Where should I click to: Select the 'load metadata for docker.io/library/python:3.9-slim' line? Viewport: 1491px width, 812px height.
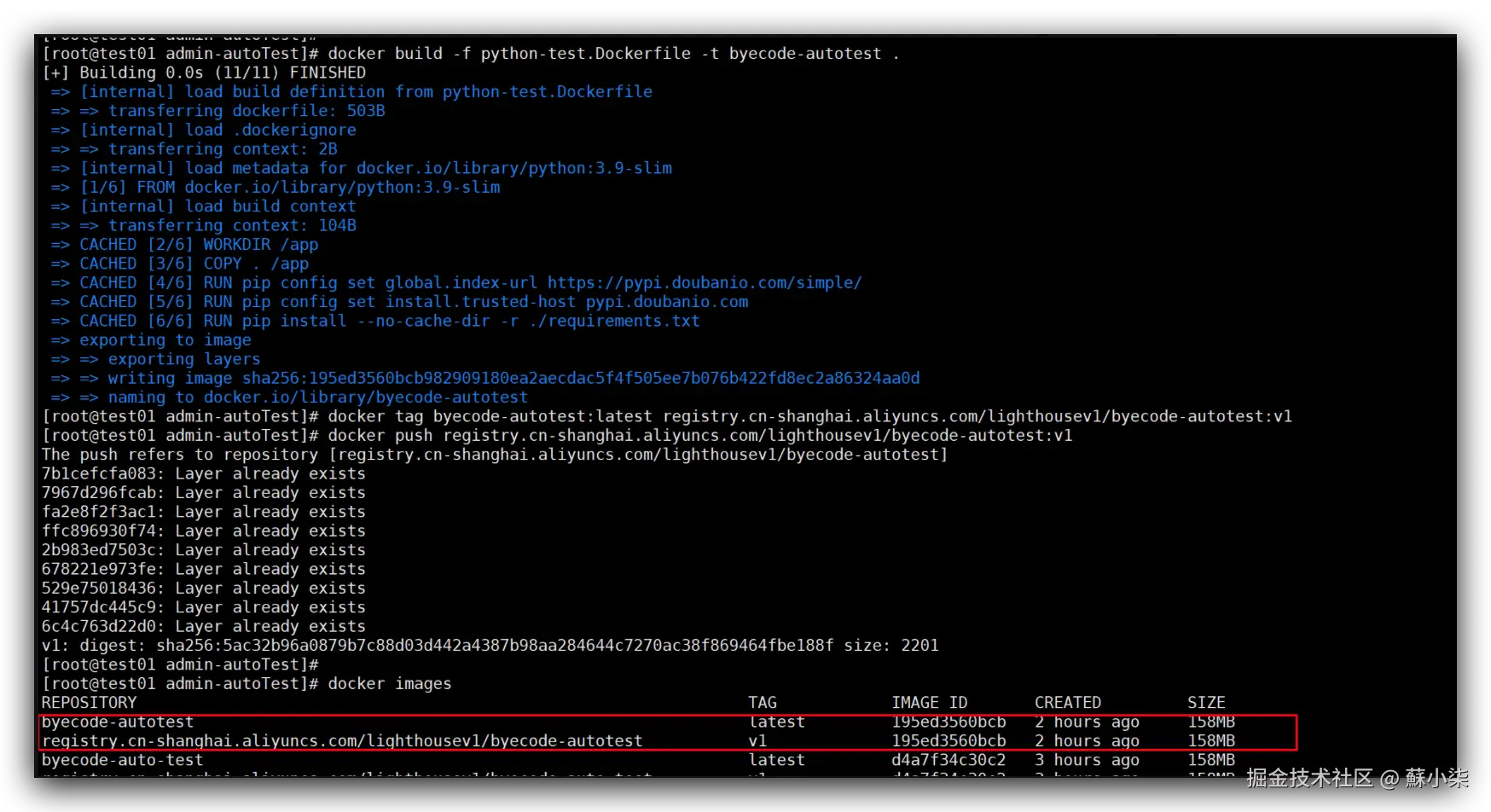pyautogui.click(x=361, y=168)
